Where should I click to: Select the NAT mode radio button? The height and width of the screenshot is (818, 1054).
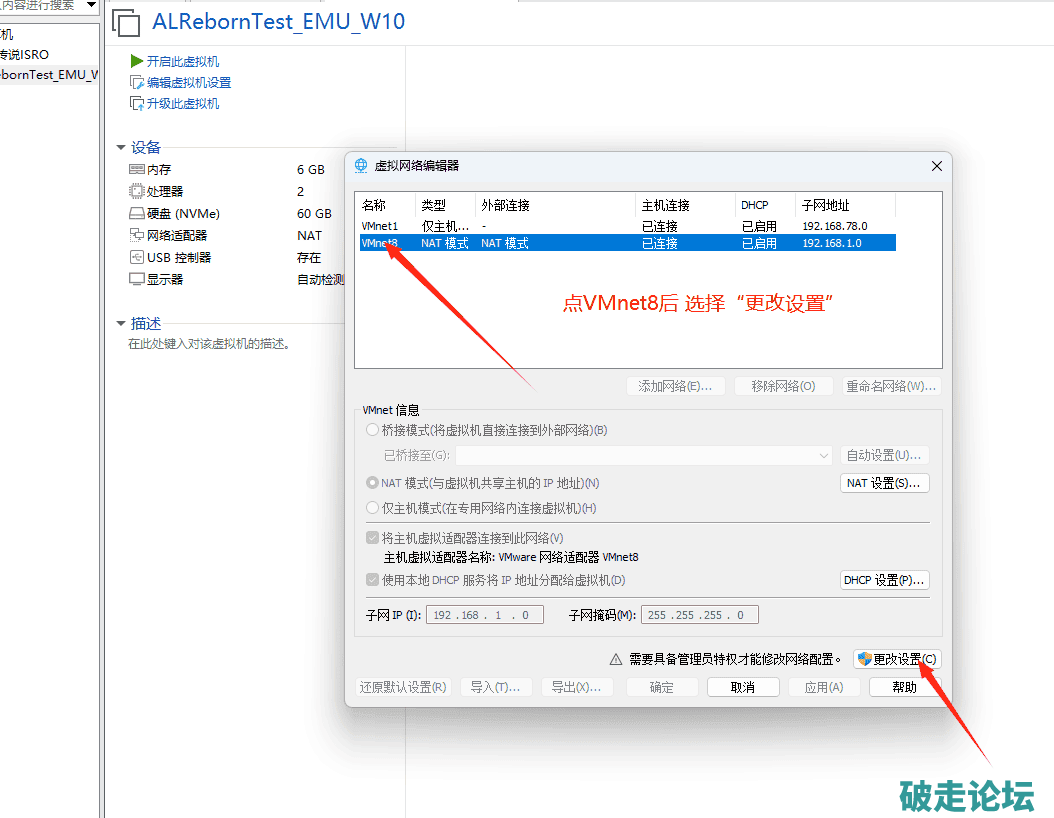[x=373, y=484]
